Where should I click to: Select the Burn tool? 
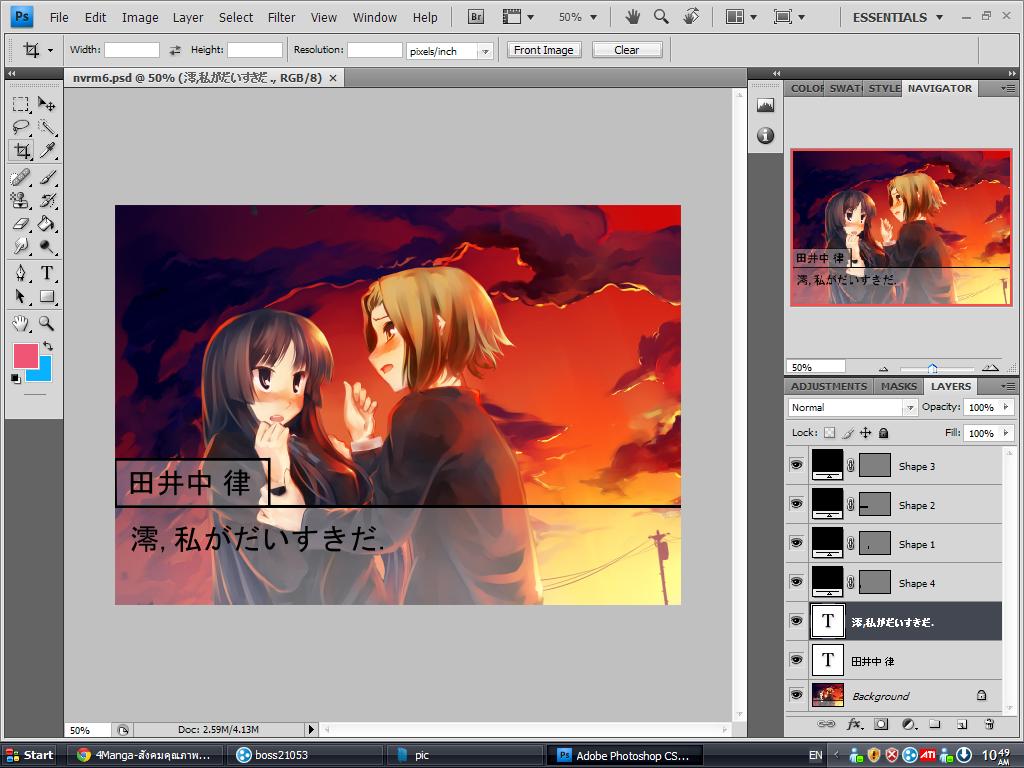46,246
